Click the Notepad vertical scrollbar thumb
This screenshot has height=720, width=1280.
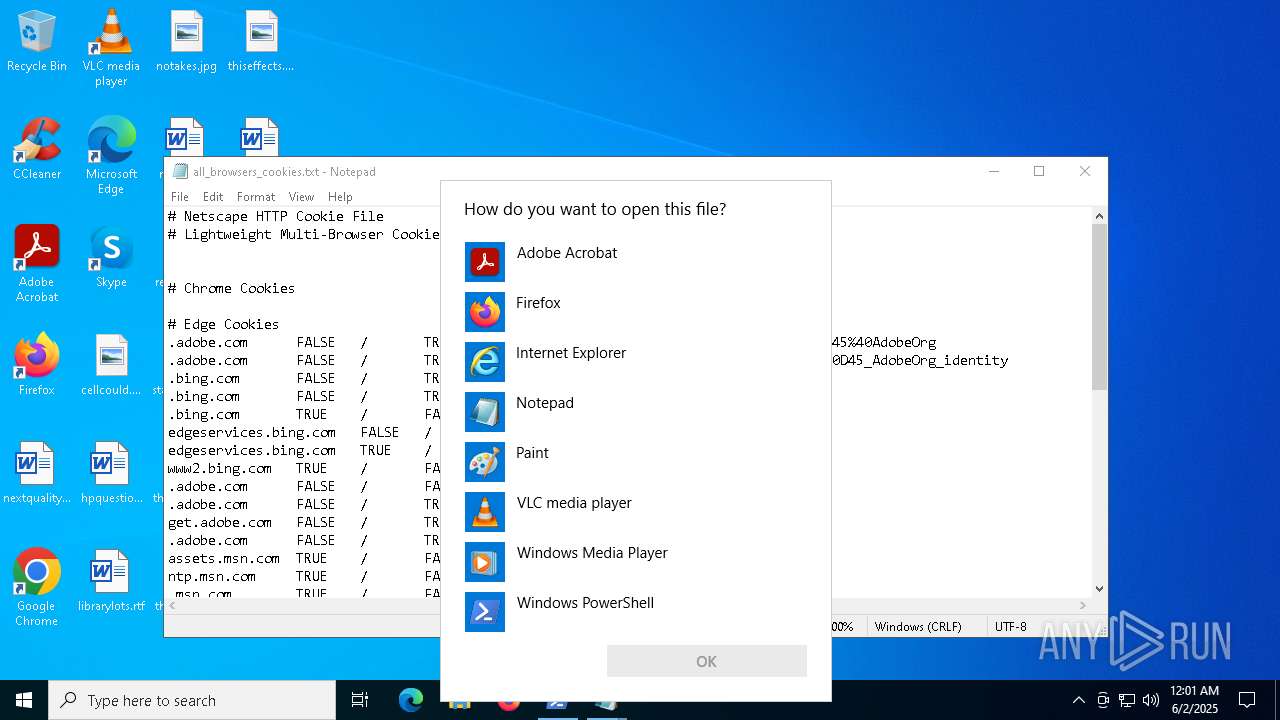click(1099, 306)
